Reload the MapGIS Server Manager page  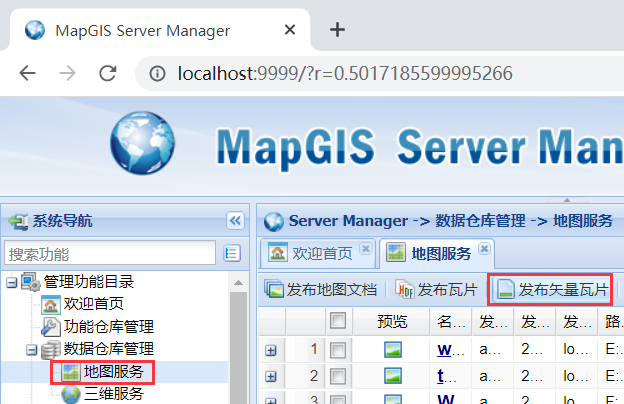click(x=107, y=73)
